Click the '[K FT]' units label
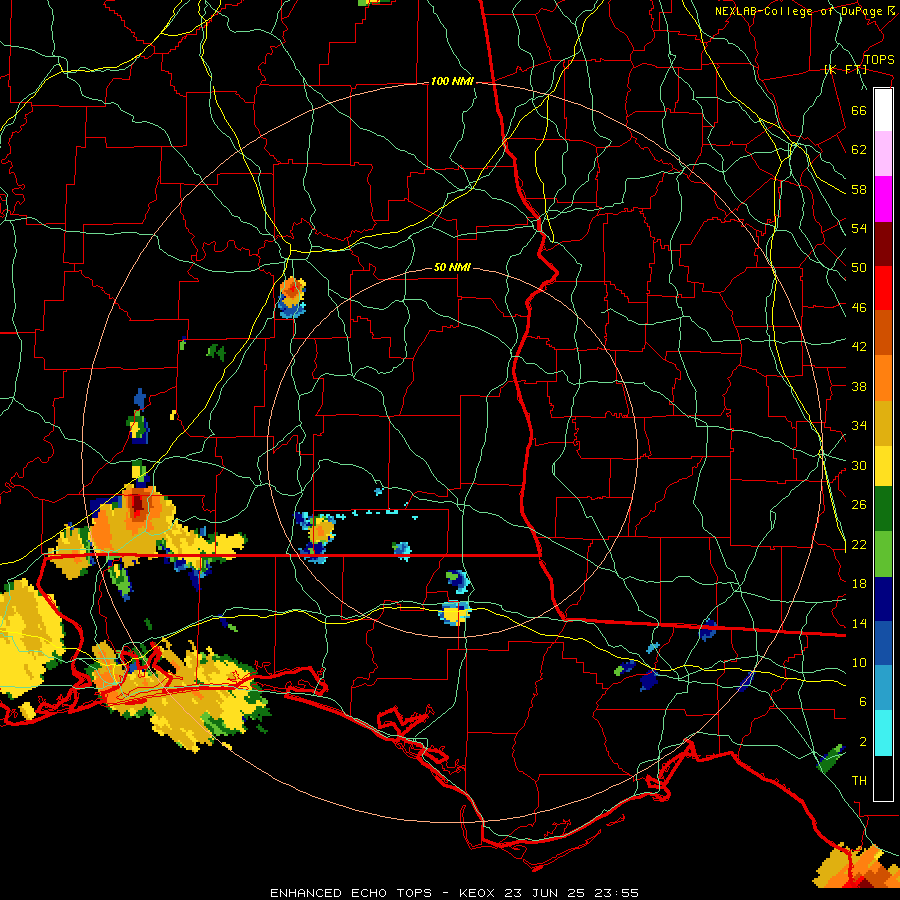This screenshot has height=900, width=900. tap(845, 69)
